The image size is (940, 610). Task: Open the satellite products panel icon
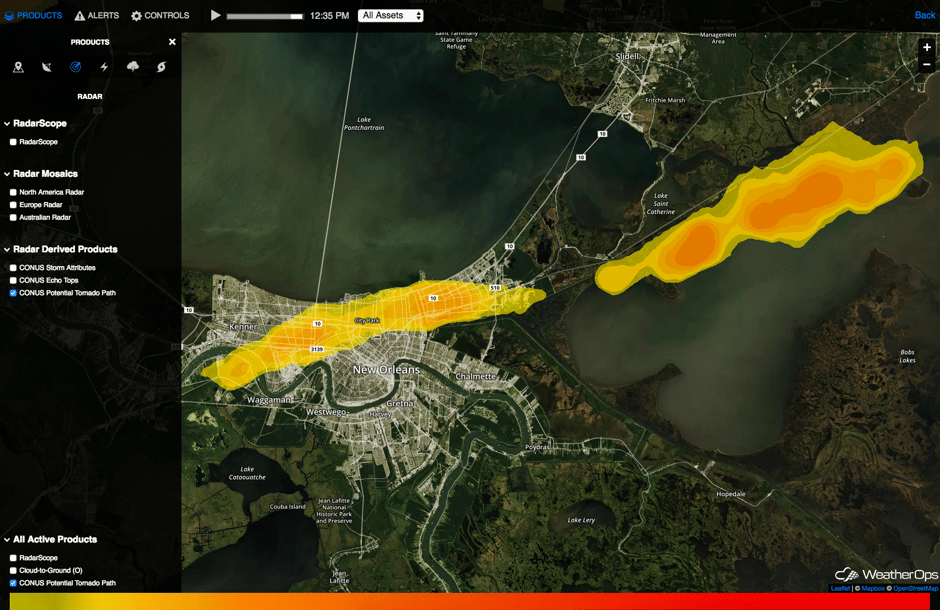[47, 67]
